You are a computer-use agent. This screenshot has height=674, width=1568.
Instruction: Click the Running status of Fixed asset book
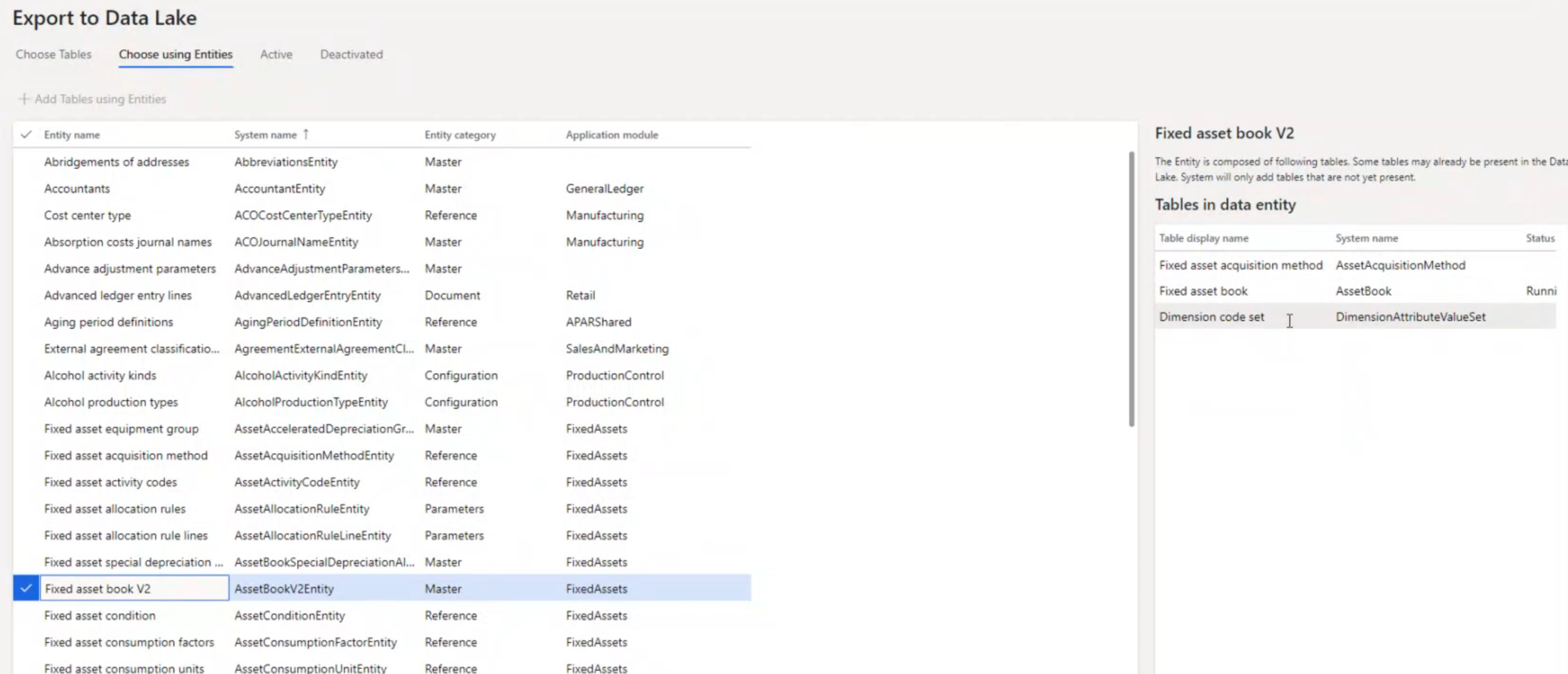1541,291
